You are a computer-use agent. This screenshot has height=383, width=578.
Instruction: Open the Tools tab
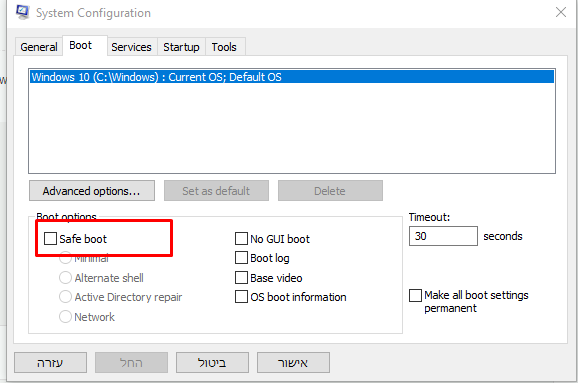click(x=224, y=47)
